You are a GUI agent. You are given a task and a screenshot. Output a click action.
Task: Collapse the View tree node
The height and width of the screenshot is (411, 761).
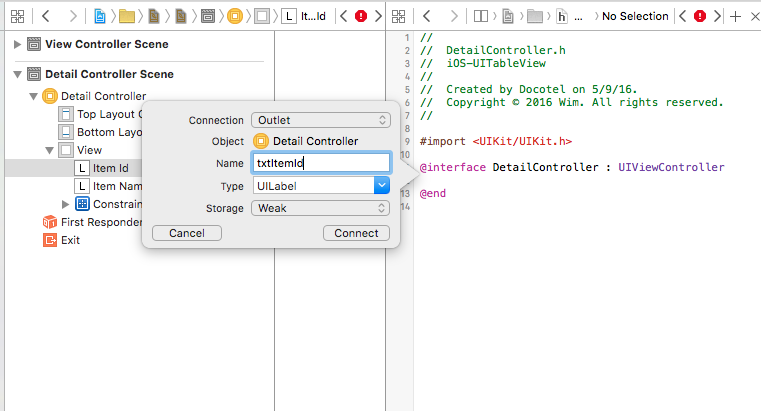tap(50, 150)
